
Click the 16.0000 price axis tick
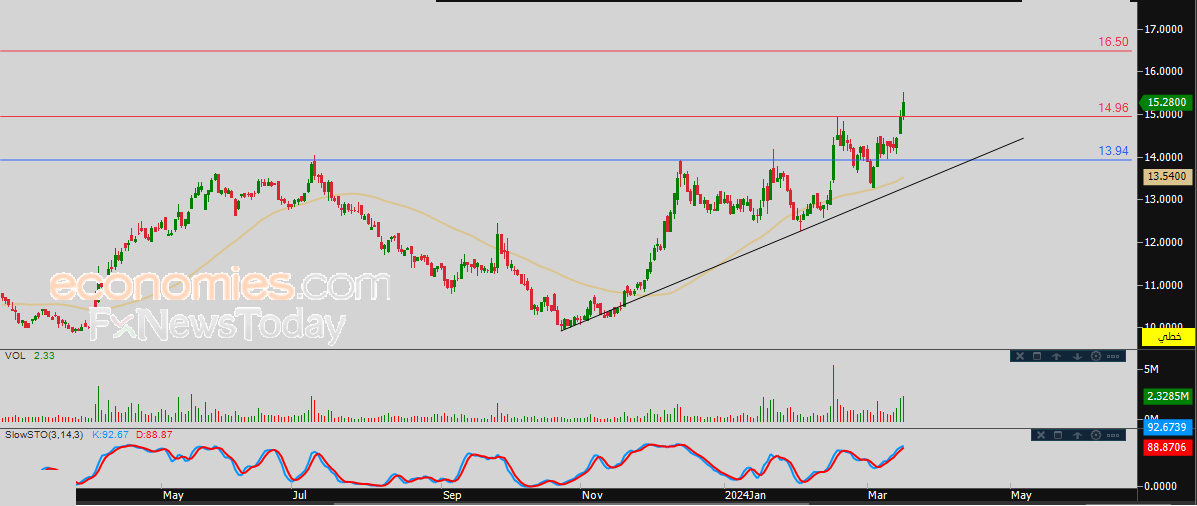point(1163,72)
